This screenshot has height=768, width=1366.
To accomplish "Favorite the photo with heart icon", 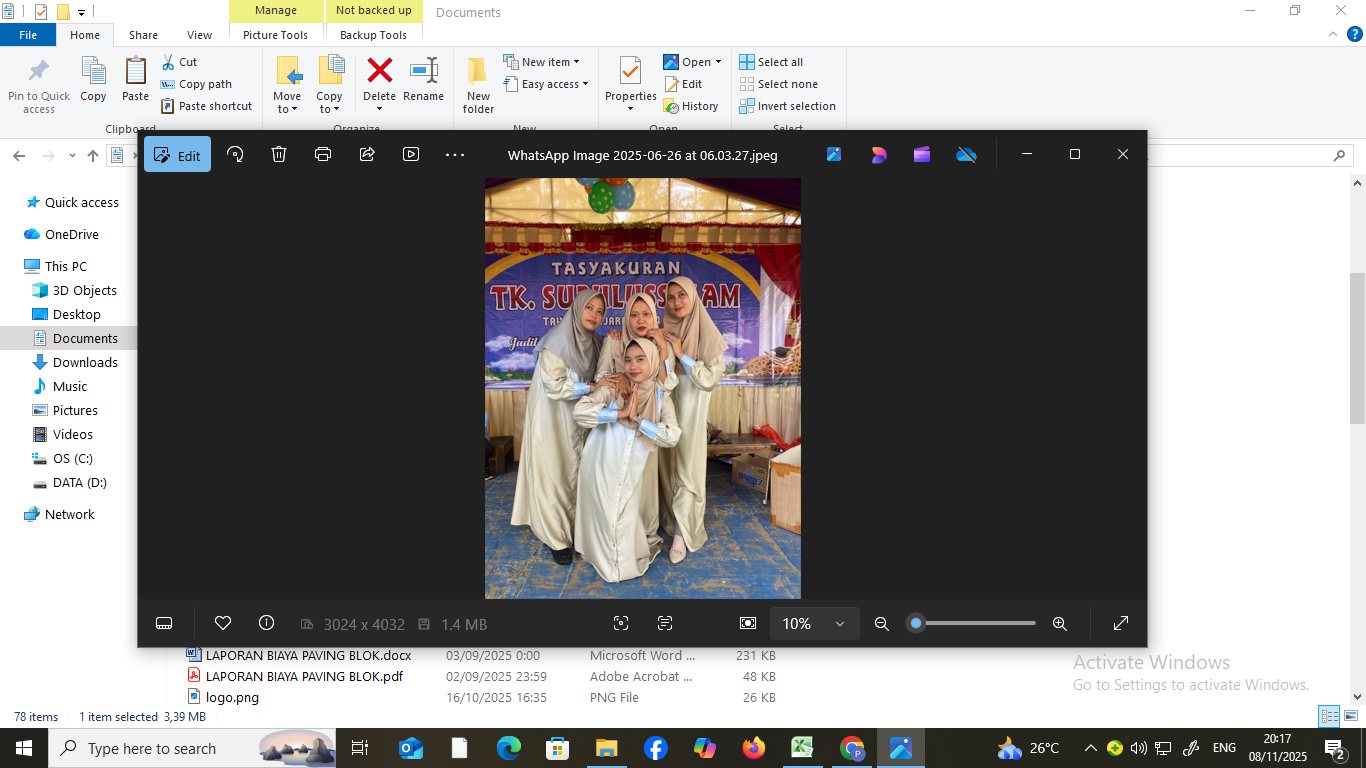I will pyautogui.click(x=223, y=623).
